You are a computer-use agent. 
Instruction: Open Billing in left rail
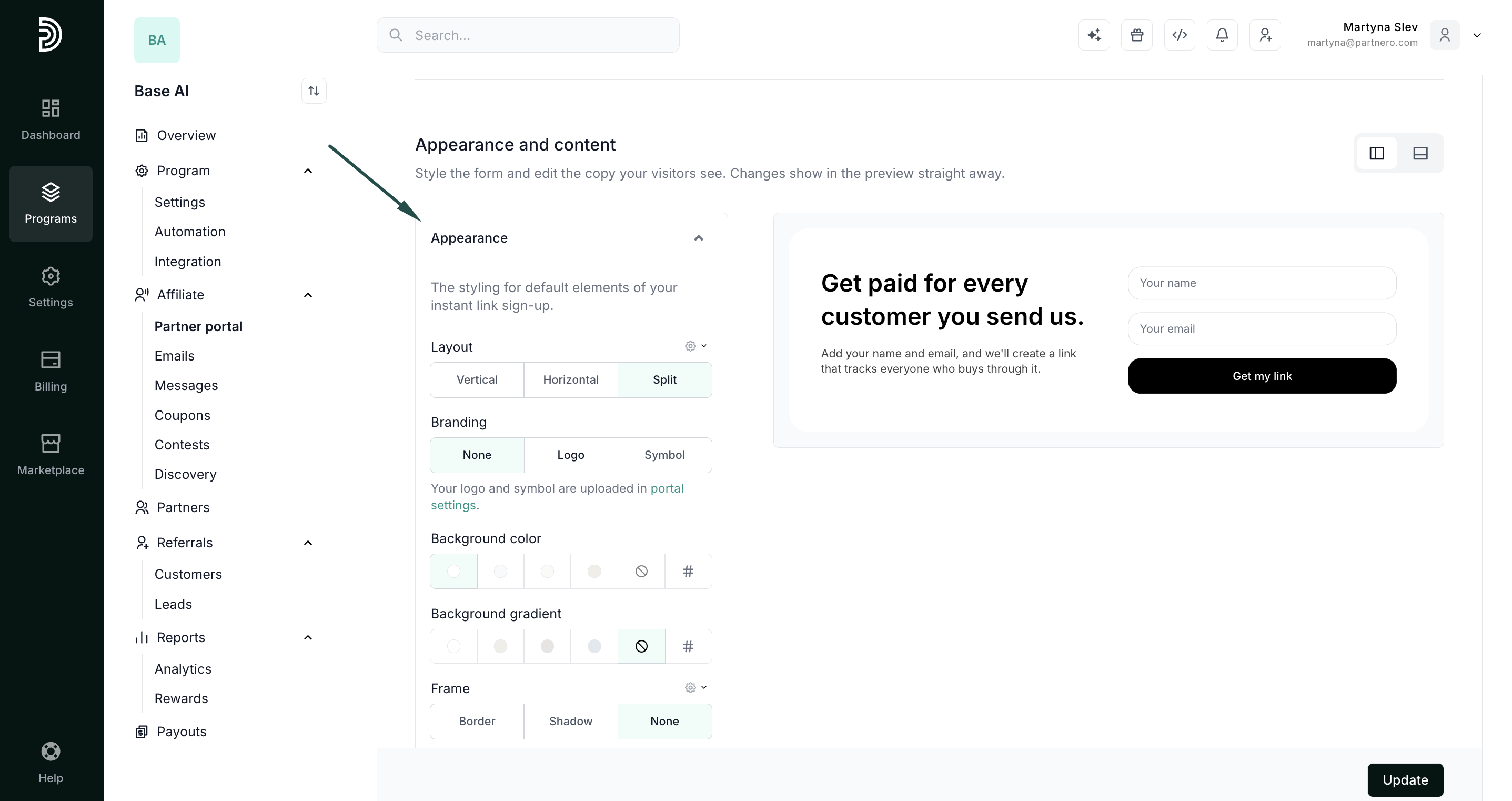(x=51, y=371)
